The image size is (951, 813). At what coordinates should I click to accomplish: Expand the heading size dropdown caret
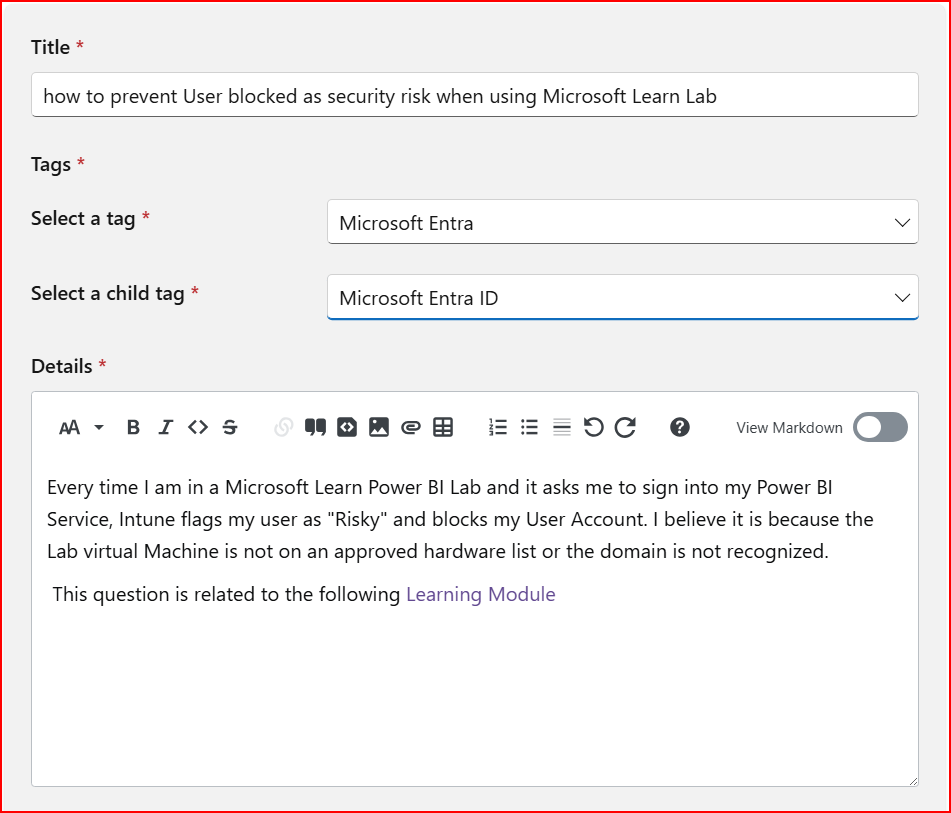click(99, 428)
